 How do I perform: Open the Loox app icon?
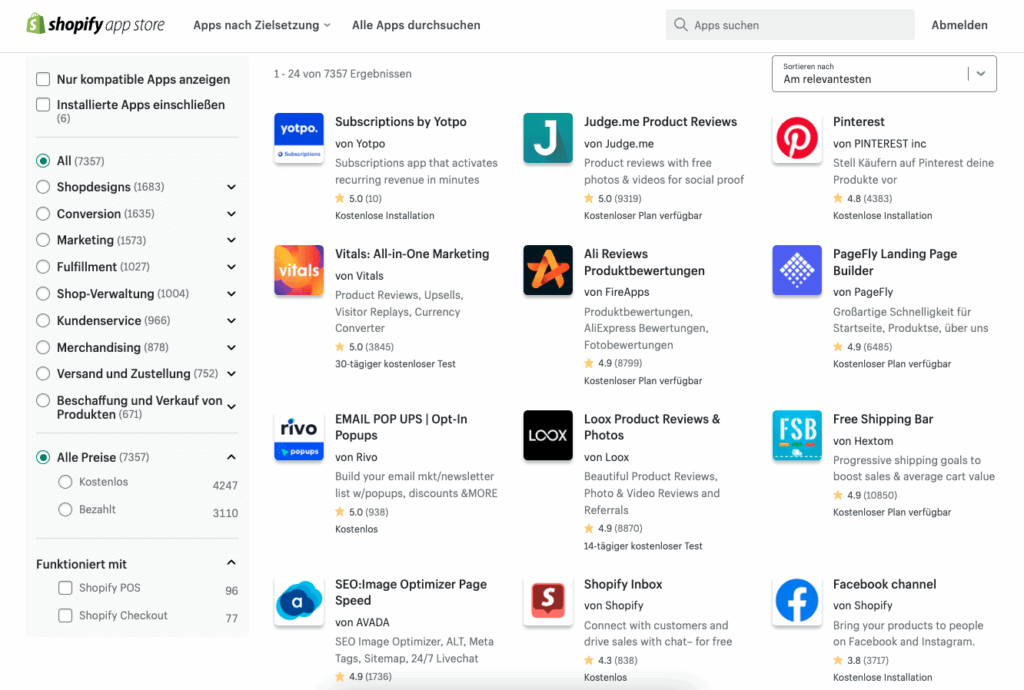(x=547, y=435)
